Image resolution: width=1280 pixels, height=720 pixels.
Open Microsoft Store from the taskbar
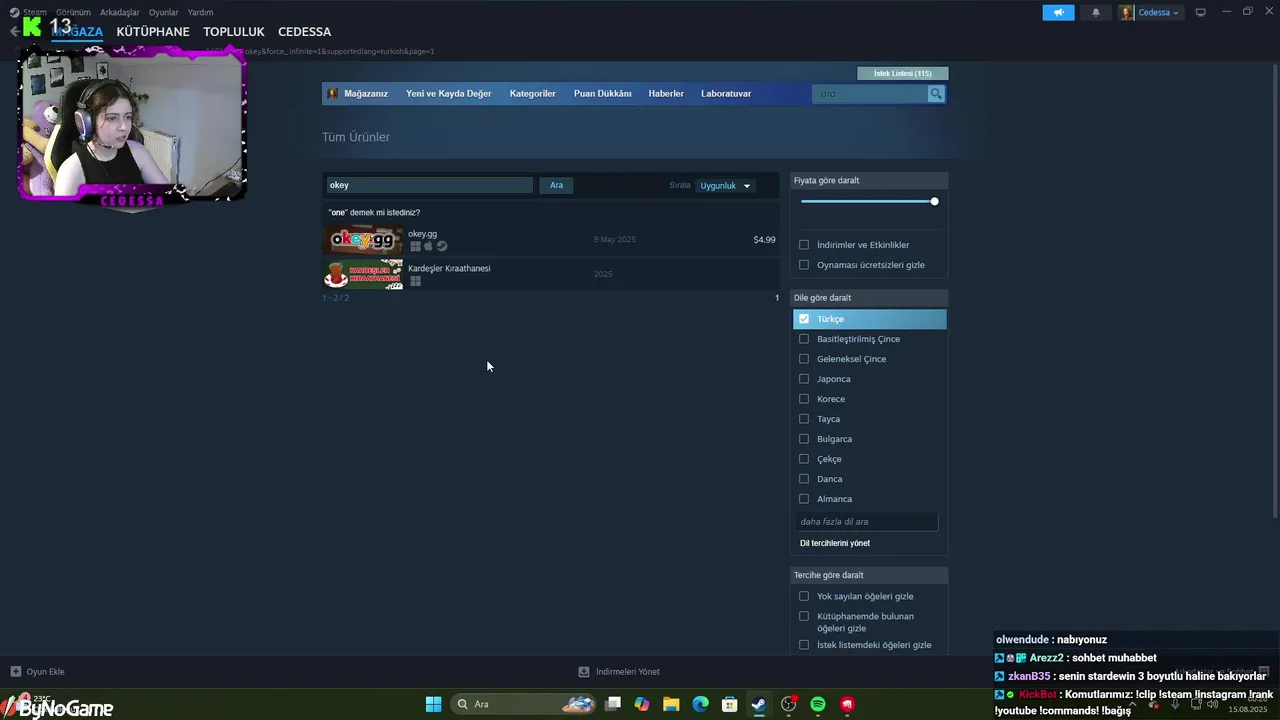[730, 704]
